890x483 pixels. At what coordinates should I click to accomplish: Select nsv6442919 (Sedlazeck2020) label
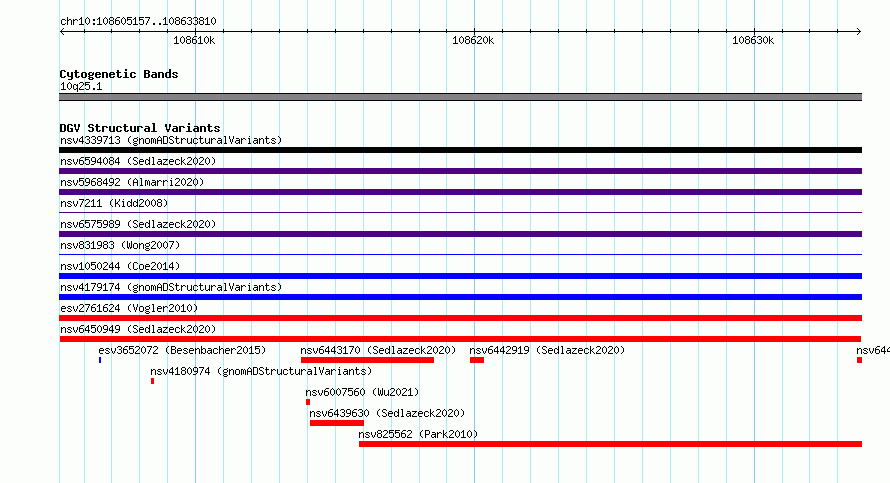547,350
